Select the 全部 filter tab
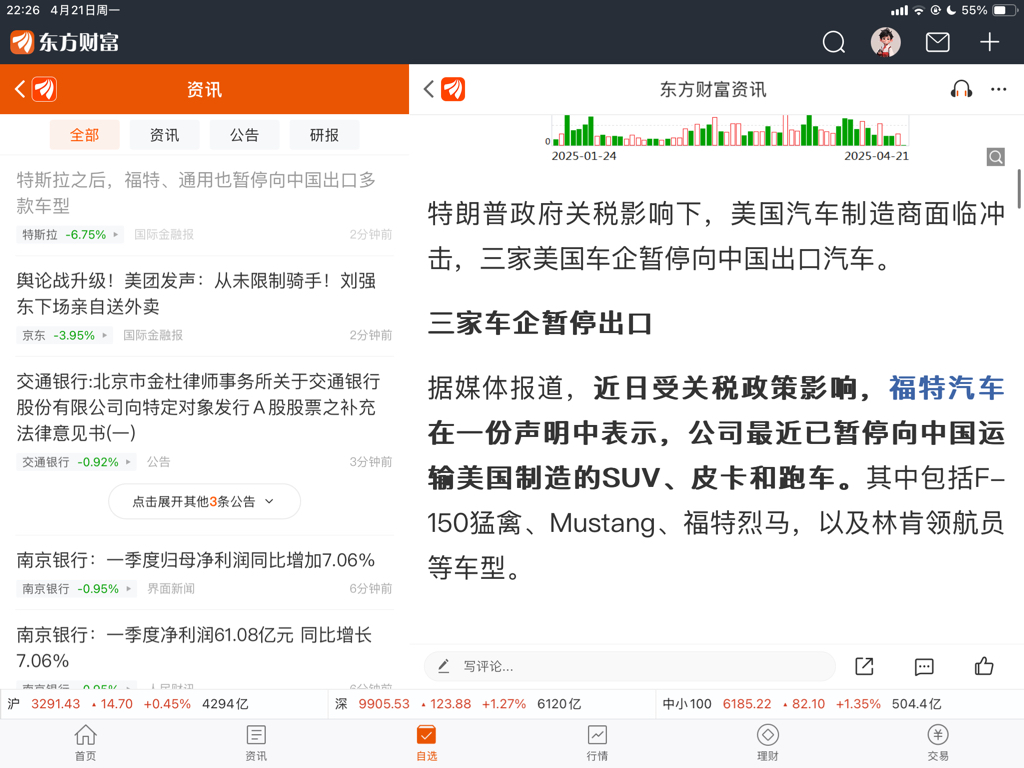The width and height of the screenshot is (1024, 768). coord(84,135)
